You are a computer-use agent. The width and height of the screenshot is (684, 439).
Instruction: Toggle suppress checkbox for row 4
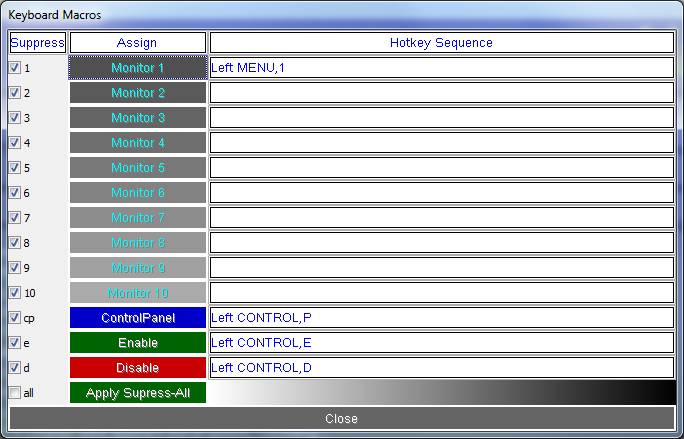[x=15, y=142]
